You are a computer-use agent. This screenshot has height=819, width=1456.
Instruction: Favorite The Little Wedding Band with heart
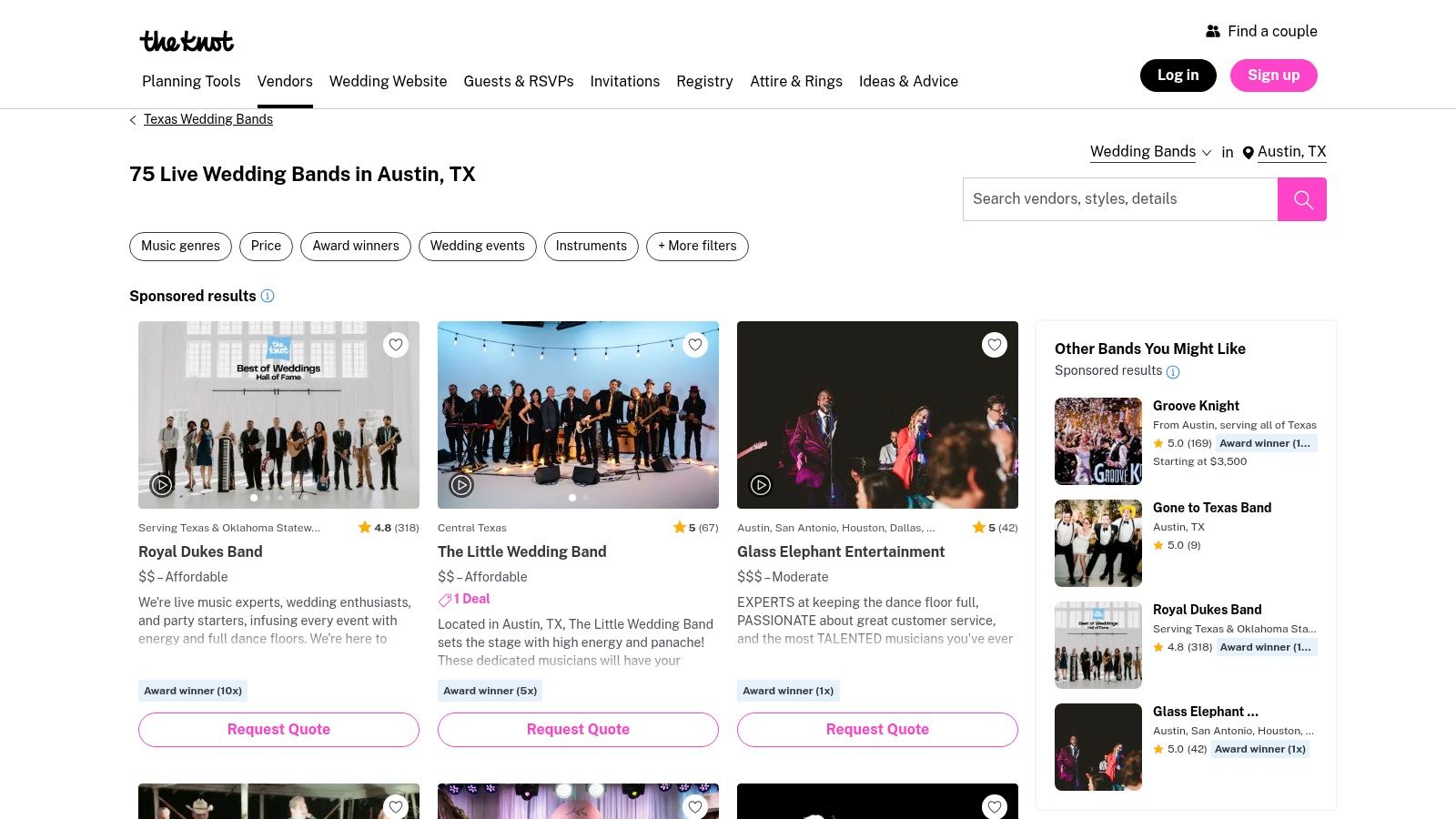point(695,345)
